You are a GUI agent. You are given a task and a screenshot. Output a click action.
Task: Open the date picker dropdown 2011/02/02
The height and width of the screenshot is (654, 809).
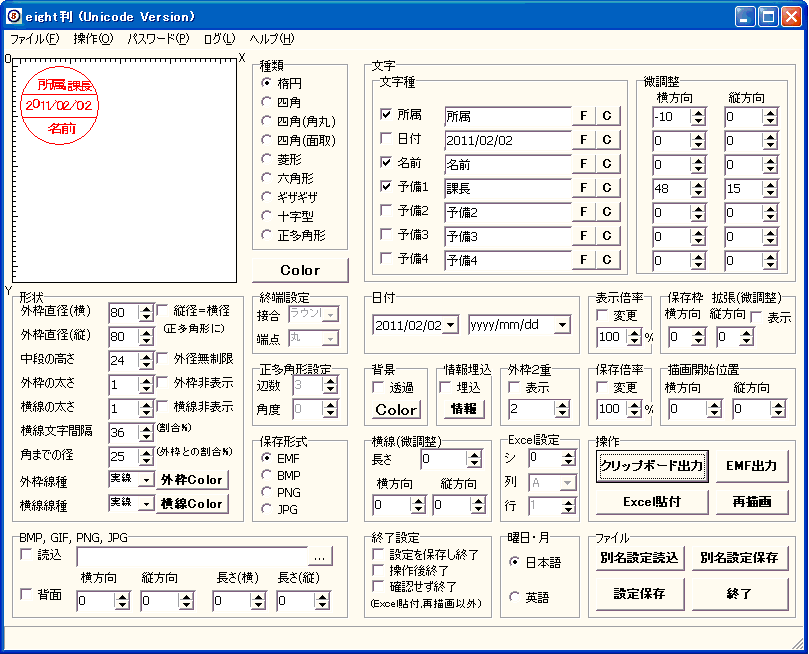451,325
